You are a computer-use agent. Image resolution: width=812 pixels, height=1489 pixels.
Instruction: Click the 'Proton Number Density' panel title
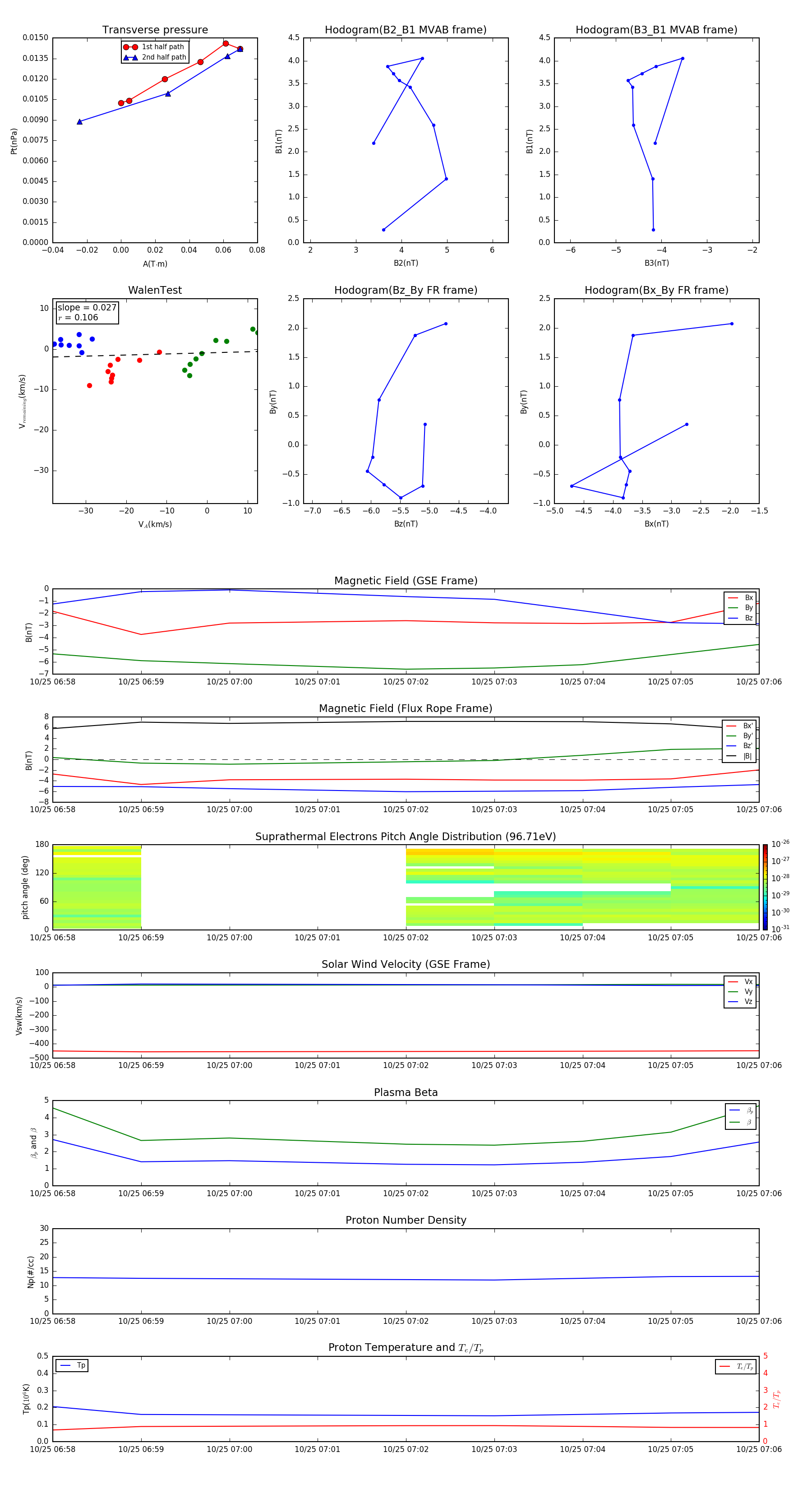[x=406, y=1220]
